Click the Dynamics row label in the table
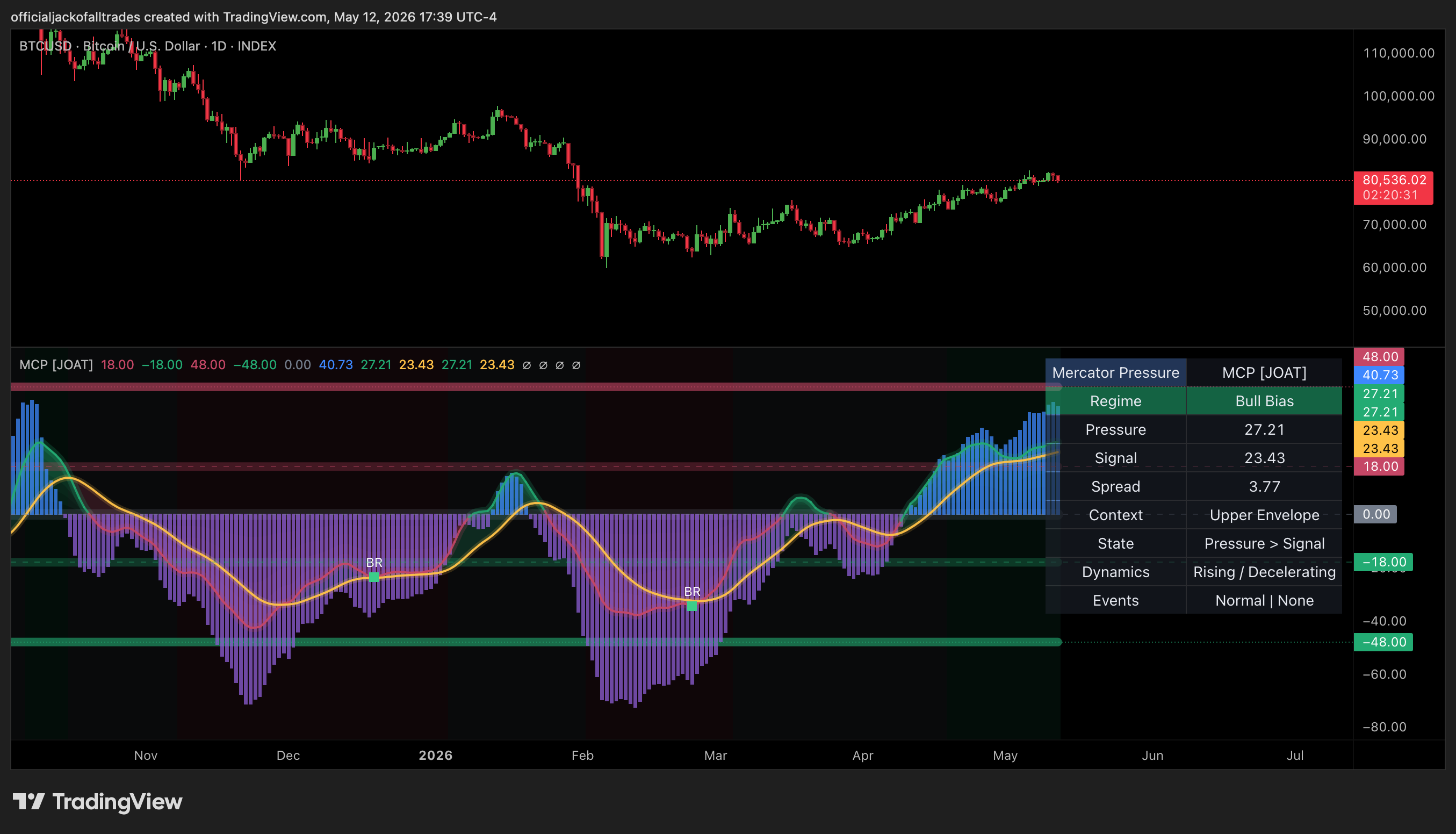Image resolution: width=1456 pixels, height=834 pixels. click(x=1115, y=572)
